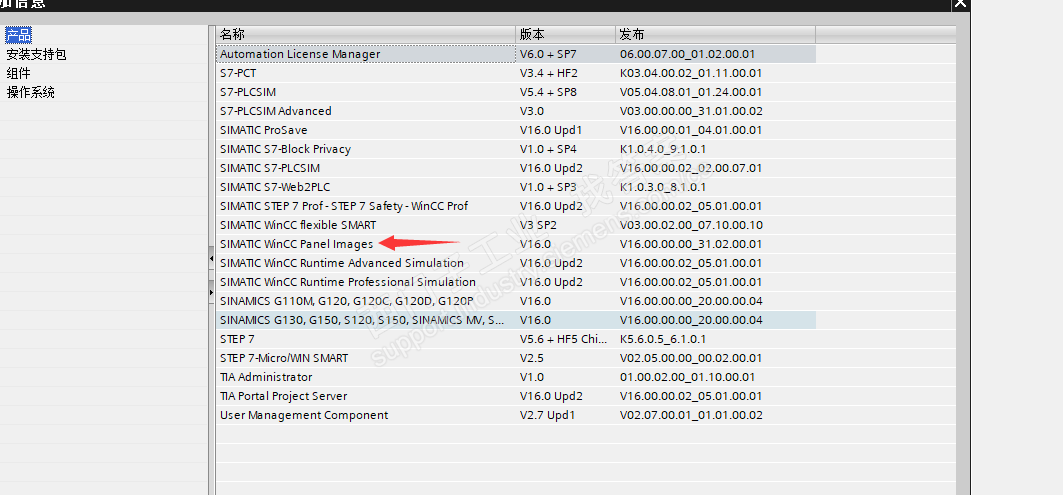Select the S7-PLCSIM Advanced entry
Image resolution: width=1063 pixels, height=495 pixels.
pos(275,111)
